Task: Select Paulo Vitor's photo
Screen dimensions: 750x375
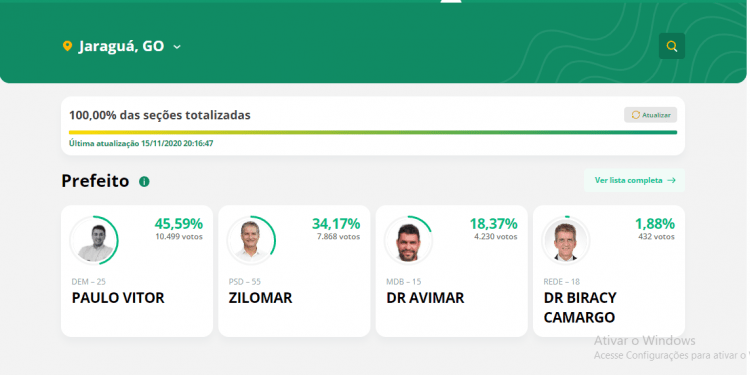Action: (x=95, y=241)
